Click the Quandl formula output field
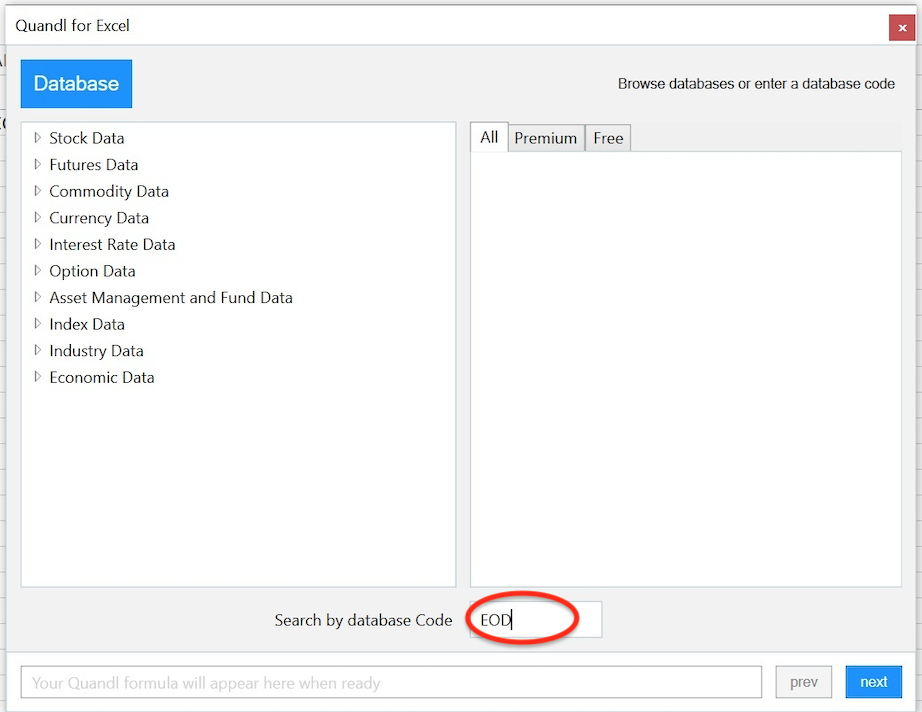This screenshot has height=712, width=922. (x=391, y=682)
